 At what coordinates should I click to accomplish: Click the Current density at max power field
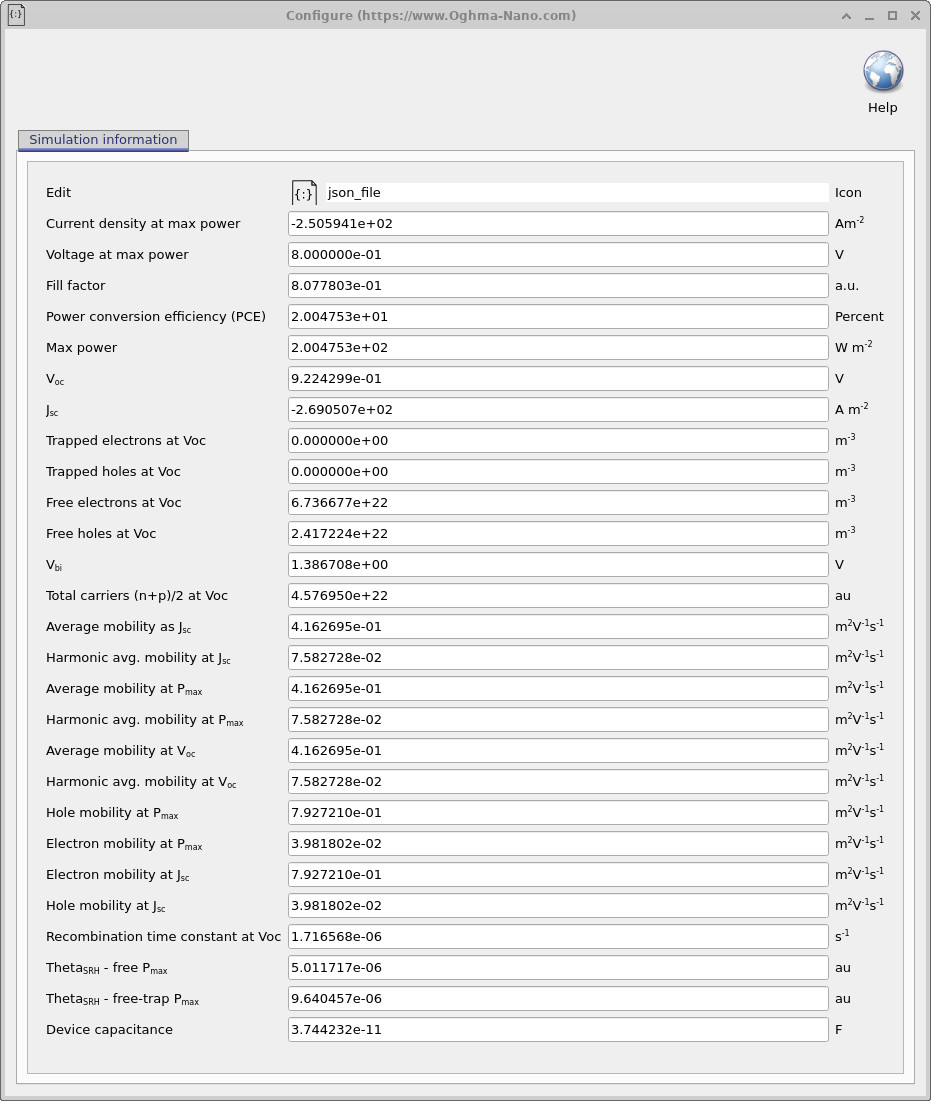(x=558, y=223)
